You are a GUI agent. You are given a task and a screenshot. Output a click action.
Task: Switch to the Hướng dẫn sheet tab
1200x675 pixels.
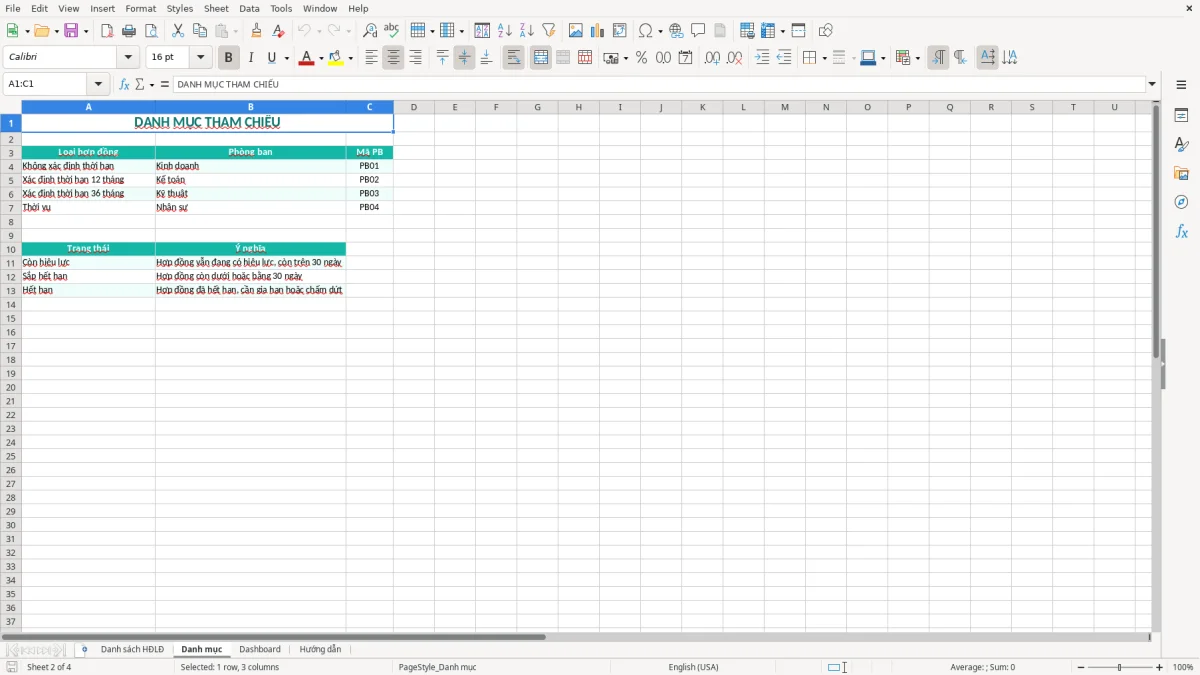click(x=320, y=649)
